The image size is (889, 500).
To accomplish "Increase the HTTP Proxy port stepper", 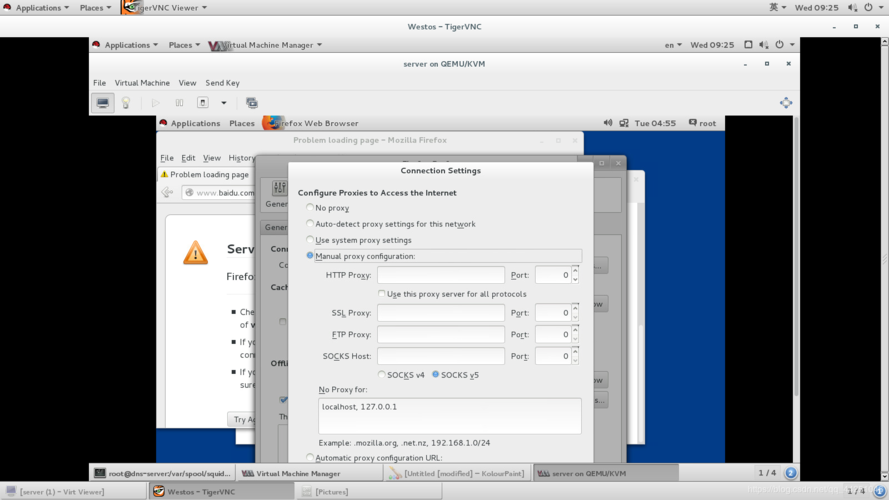I will (x=575, y=270).
